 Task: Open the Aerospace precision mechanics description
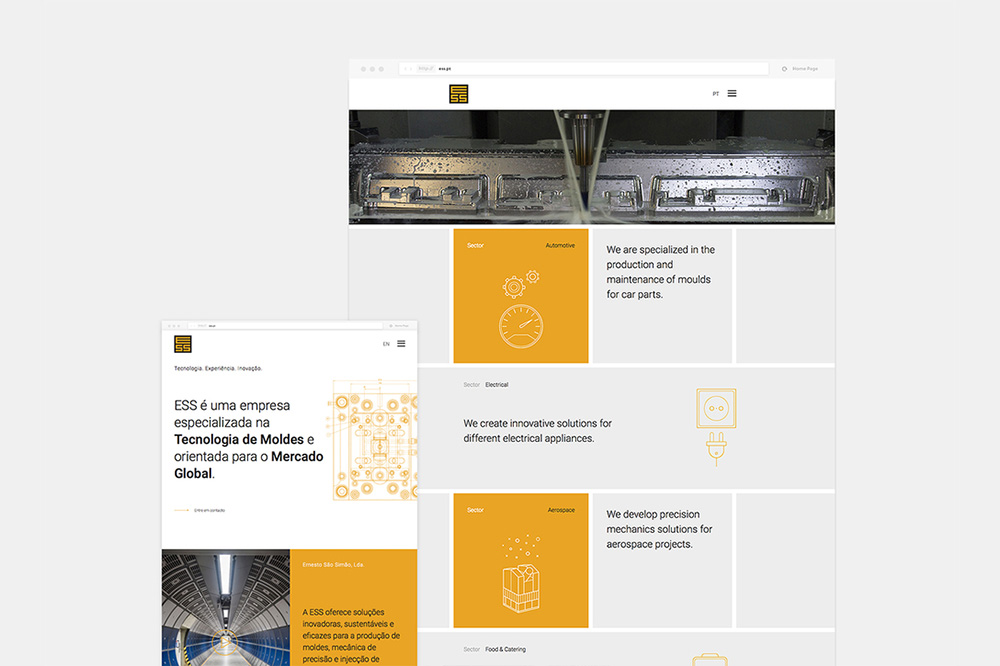pos(660,529)
